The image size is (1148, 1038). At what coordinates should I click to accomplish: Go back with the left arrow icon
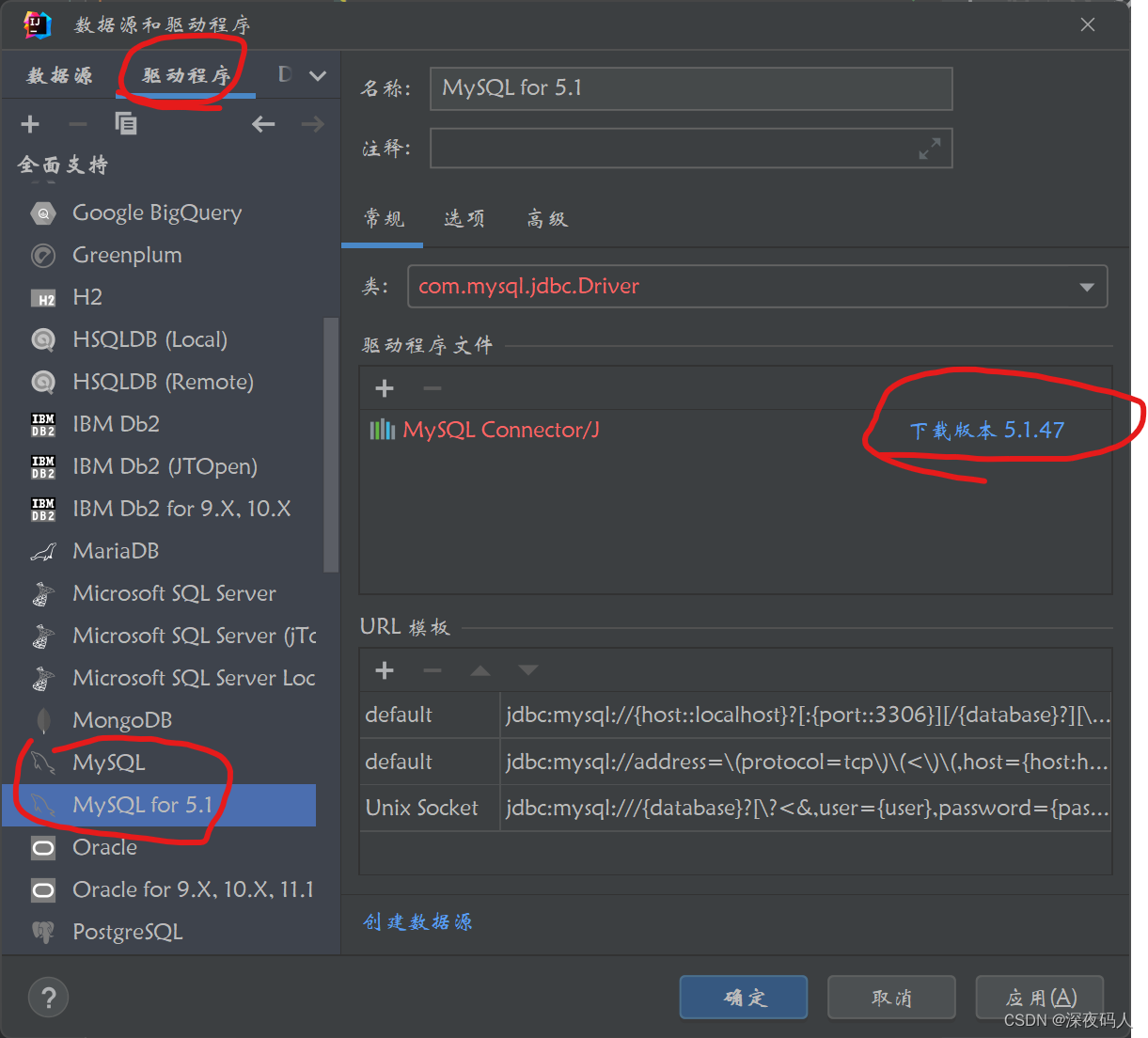[x=263, y=124]
